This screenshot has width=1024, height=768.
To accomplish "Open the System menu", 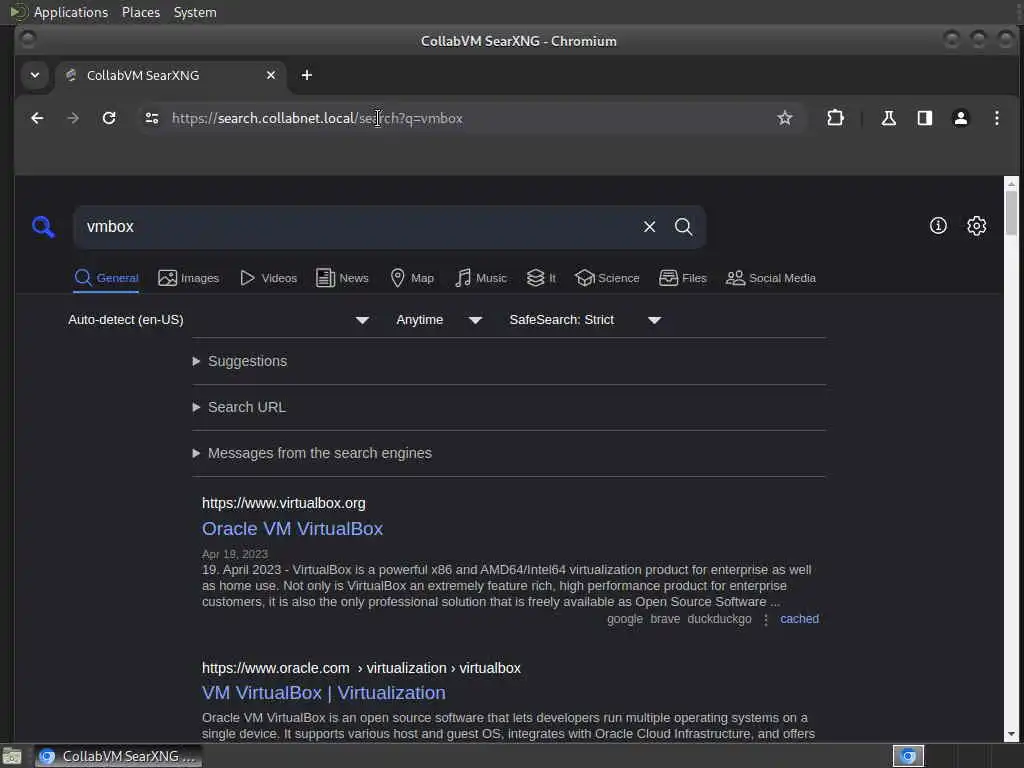I will coord(195,12).
